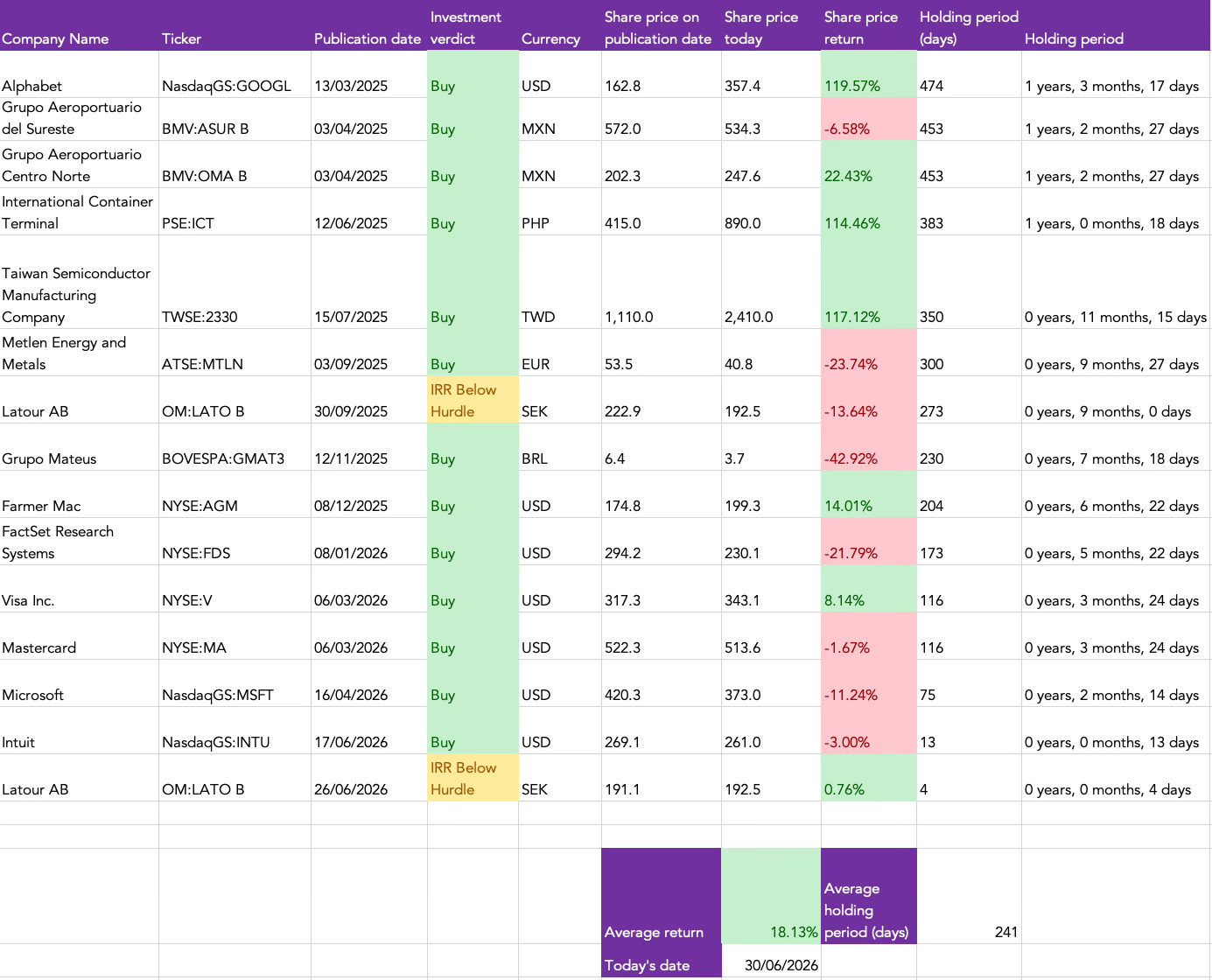The height and width of the screenshot is (980, 1212).
Task: Click the BMV:OMA B ticker cell
Action: tap(235, 164)
